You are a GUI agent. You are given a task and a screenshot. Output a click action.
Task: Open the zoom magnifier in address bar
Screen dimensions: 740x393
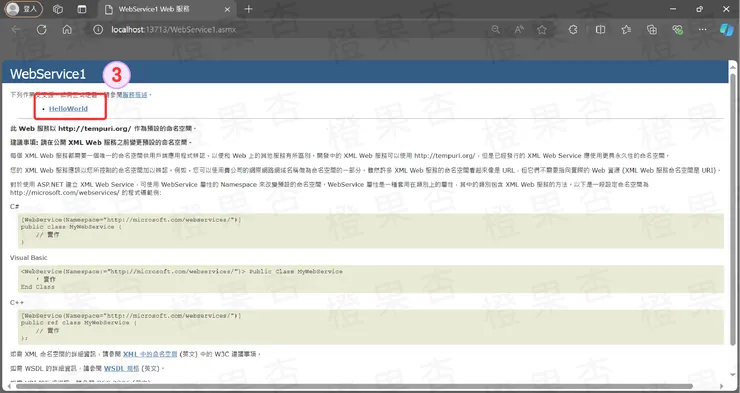click(x=496, y=30)
